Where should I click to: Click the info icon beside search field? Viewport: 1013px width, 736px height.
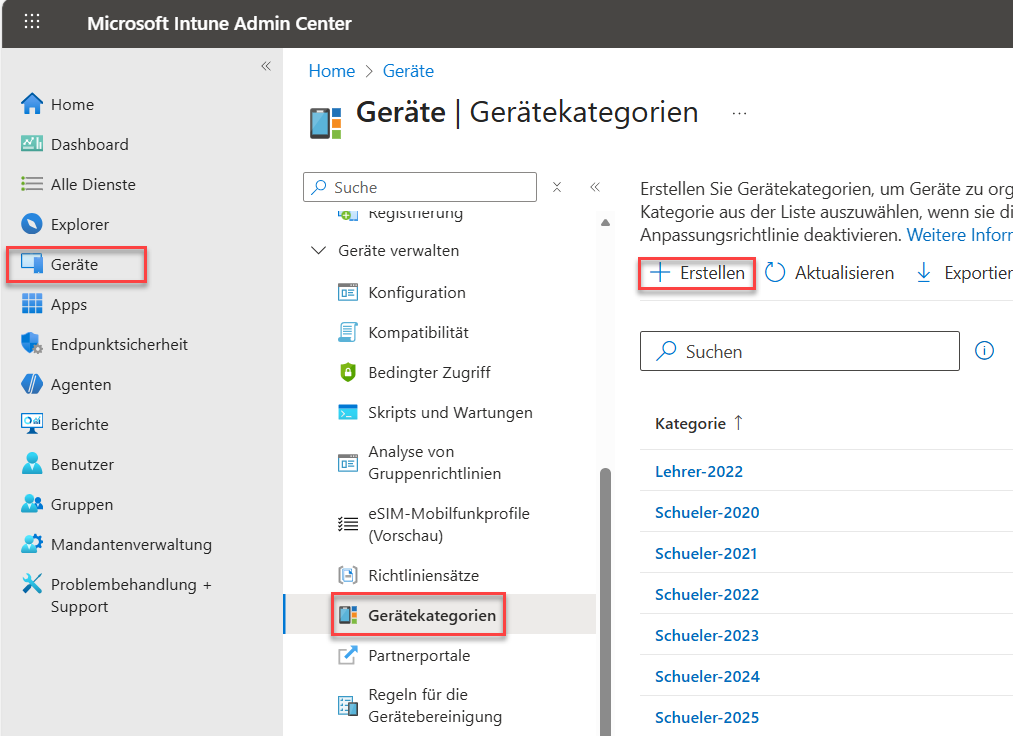[x=984, y=351]
